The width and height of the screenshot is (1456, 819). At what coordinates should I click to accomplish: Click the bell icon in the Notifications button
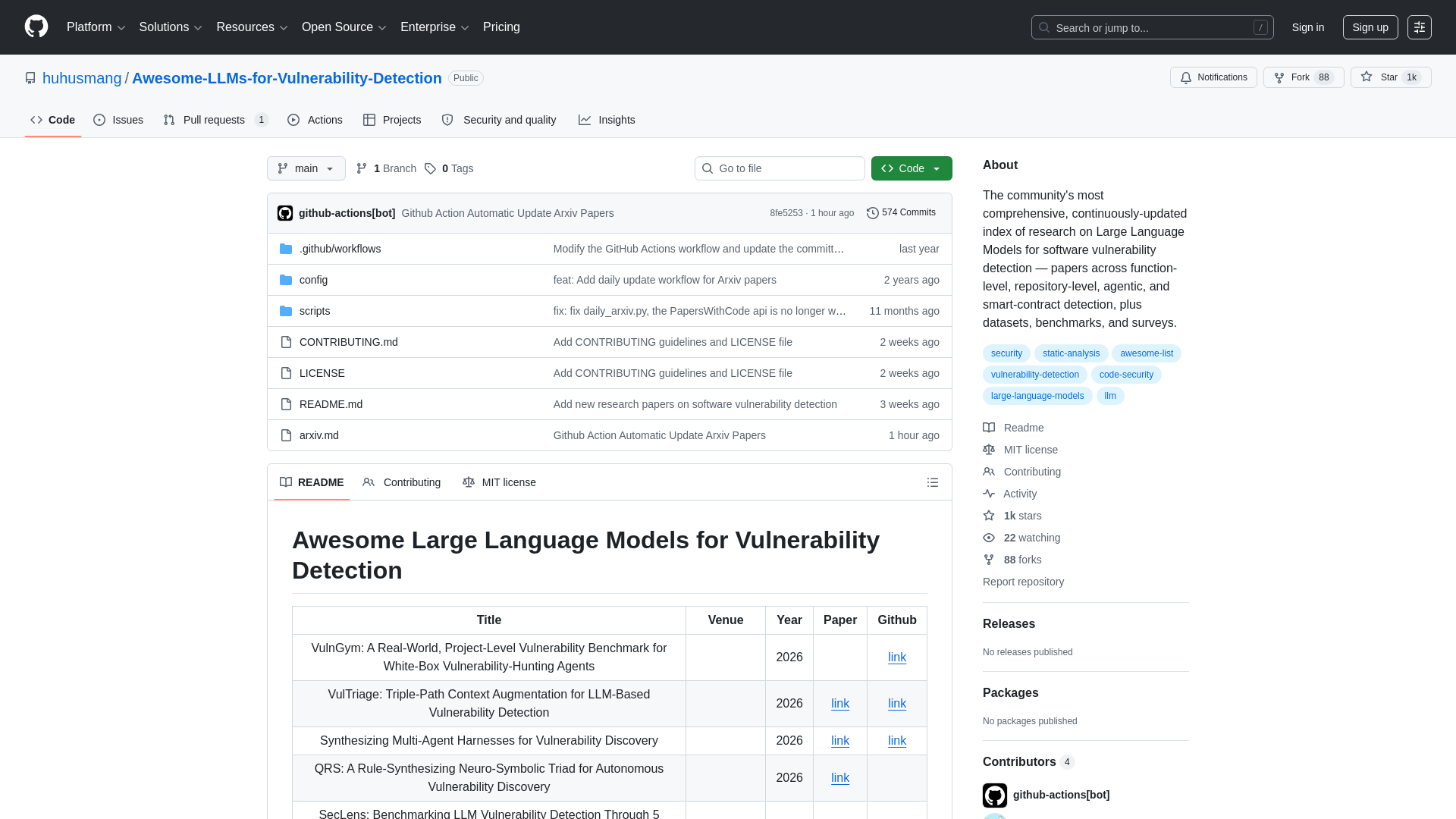(x=1186, y=78)
